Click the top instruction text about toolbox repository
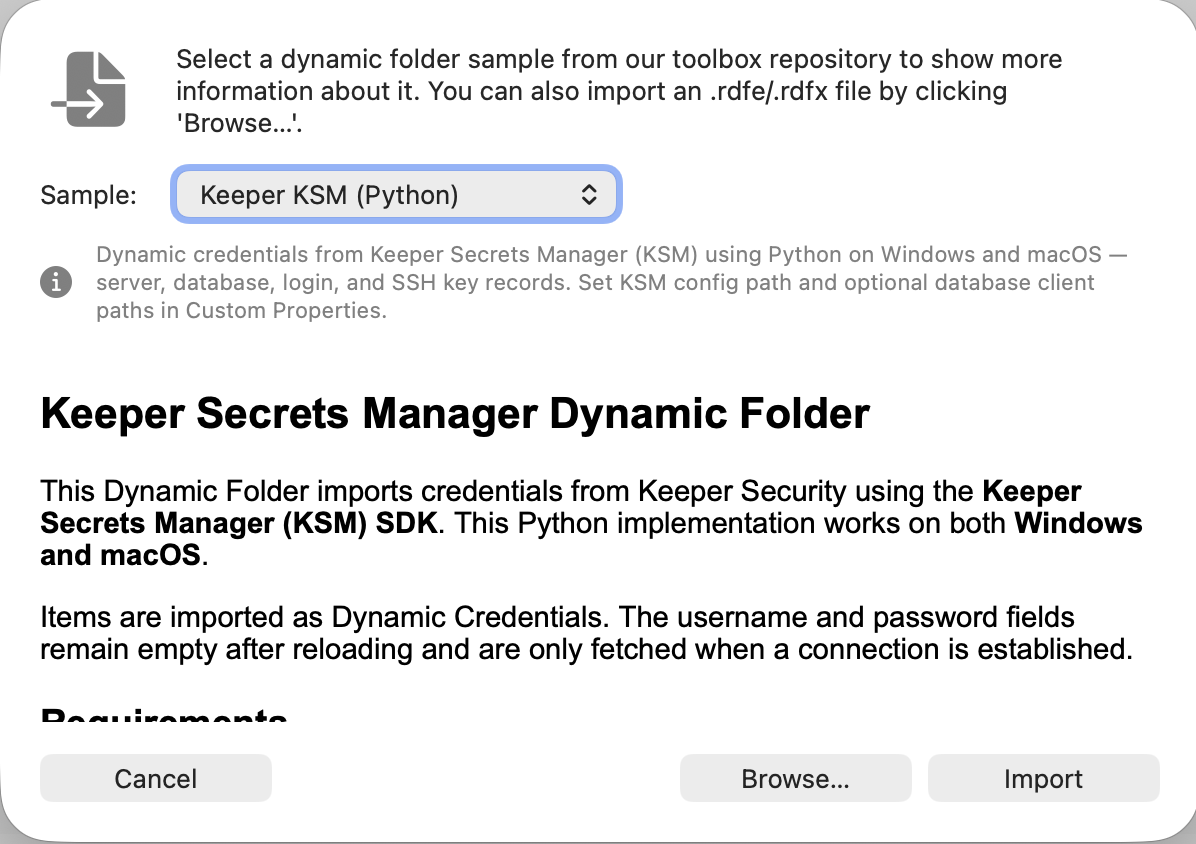Viewport: 1196px width, 844px height. coord(618,60)
